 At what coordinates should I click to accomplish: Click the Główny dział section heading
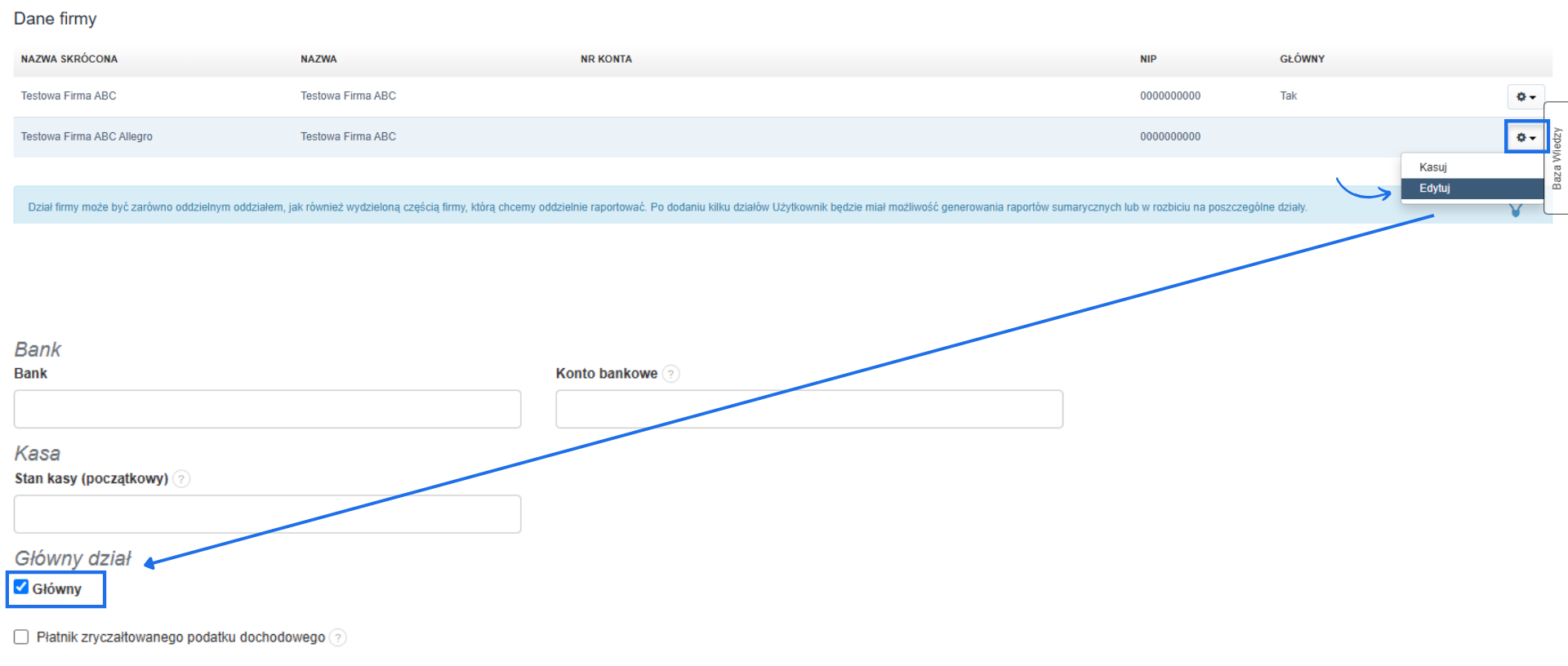coord(73,558)
